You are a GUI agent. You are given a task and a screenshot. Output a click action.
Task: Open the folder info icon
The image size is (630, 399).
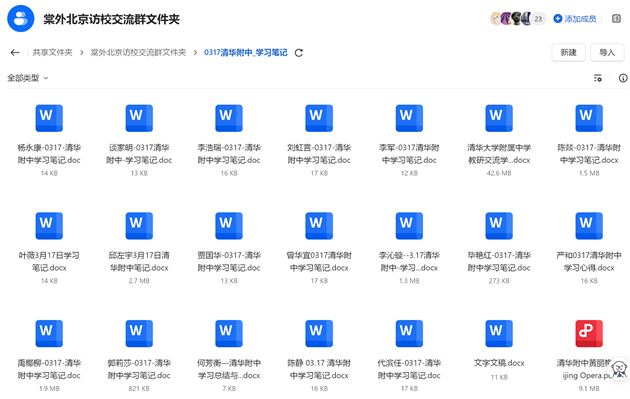[623, 78]
